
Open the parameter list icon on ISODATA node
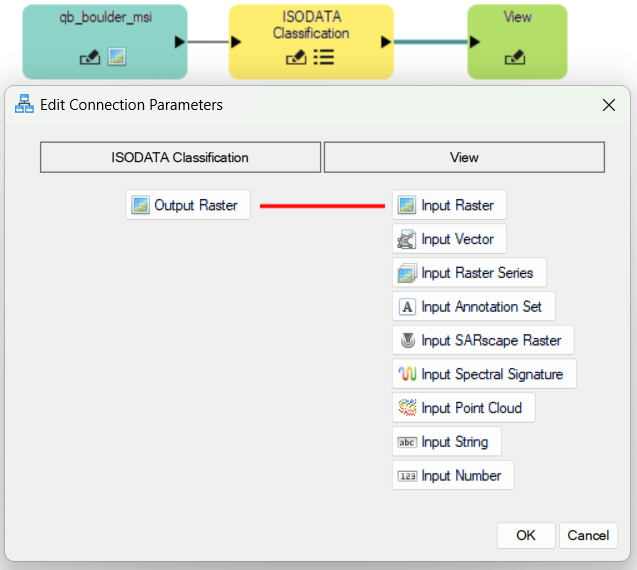coord(323,58)
